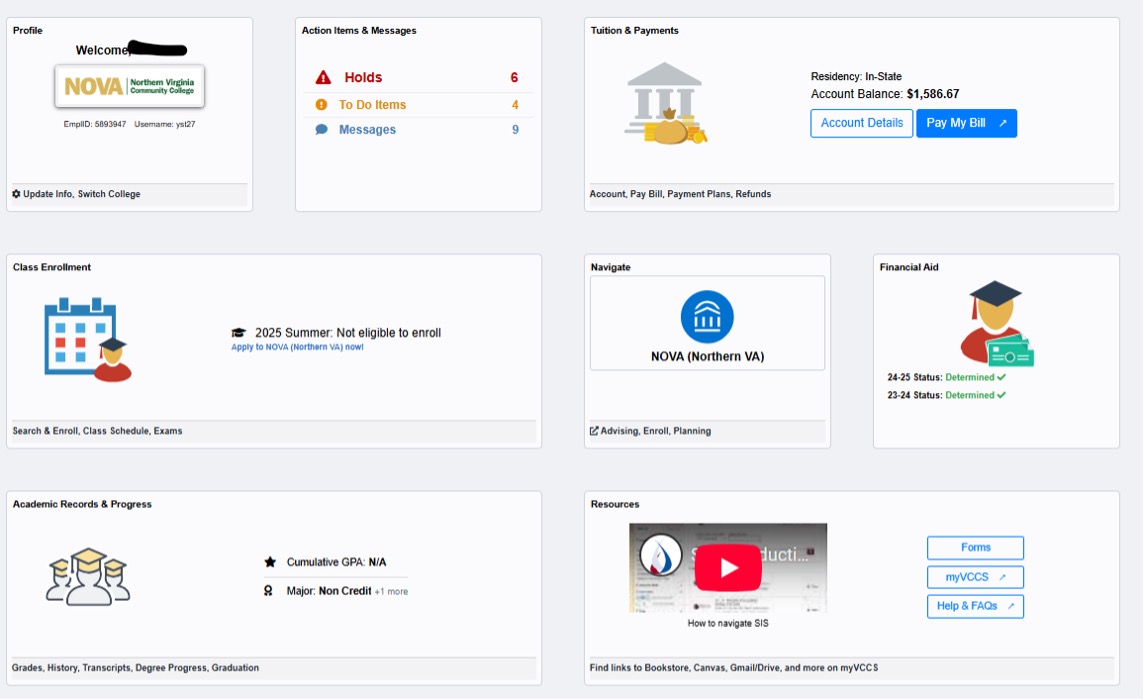Click the bank building Tuition icon
The image size is (1144, 700).
(x=665, y=103)
